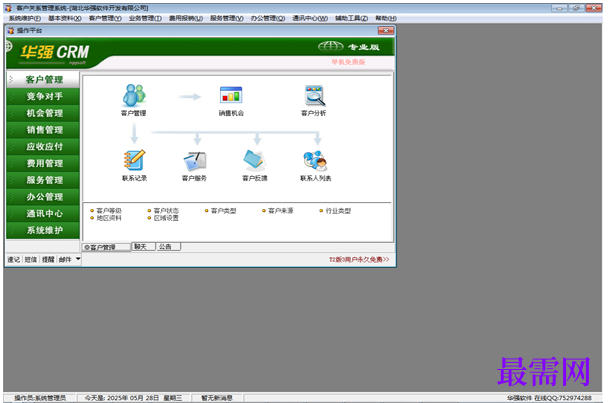Click the 邮件 toolbar item

pyautogui.click(x=65, y=260)
